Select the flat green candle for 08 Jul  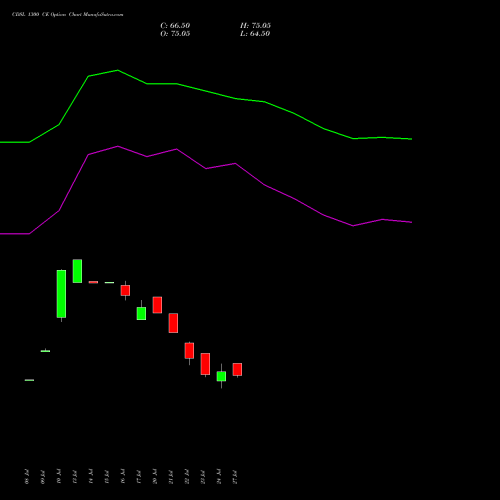pos(29,380)
